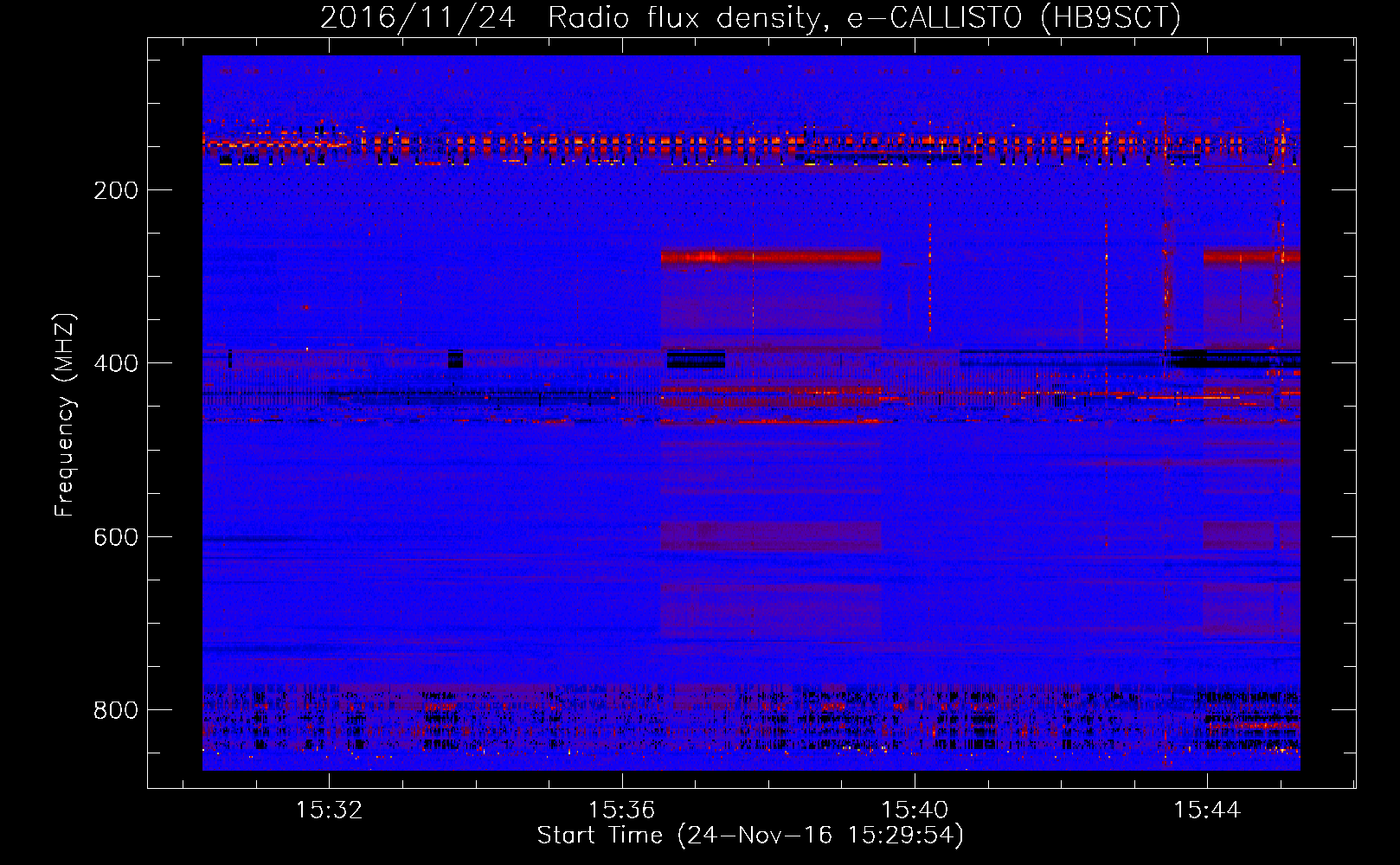The width and height of the screenshot is (1400, 865).
Task: Click the 600 frequency tick label
Action: [x=116, y=537]
